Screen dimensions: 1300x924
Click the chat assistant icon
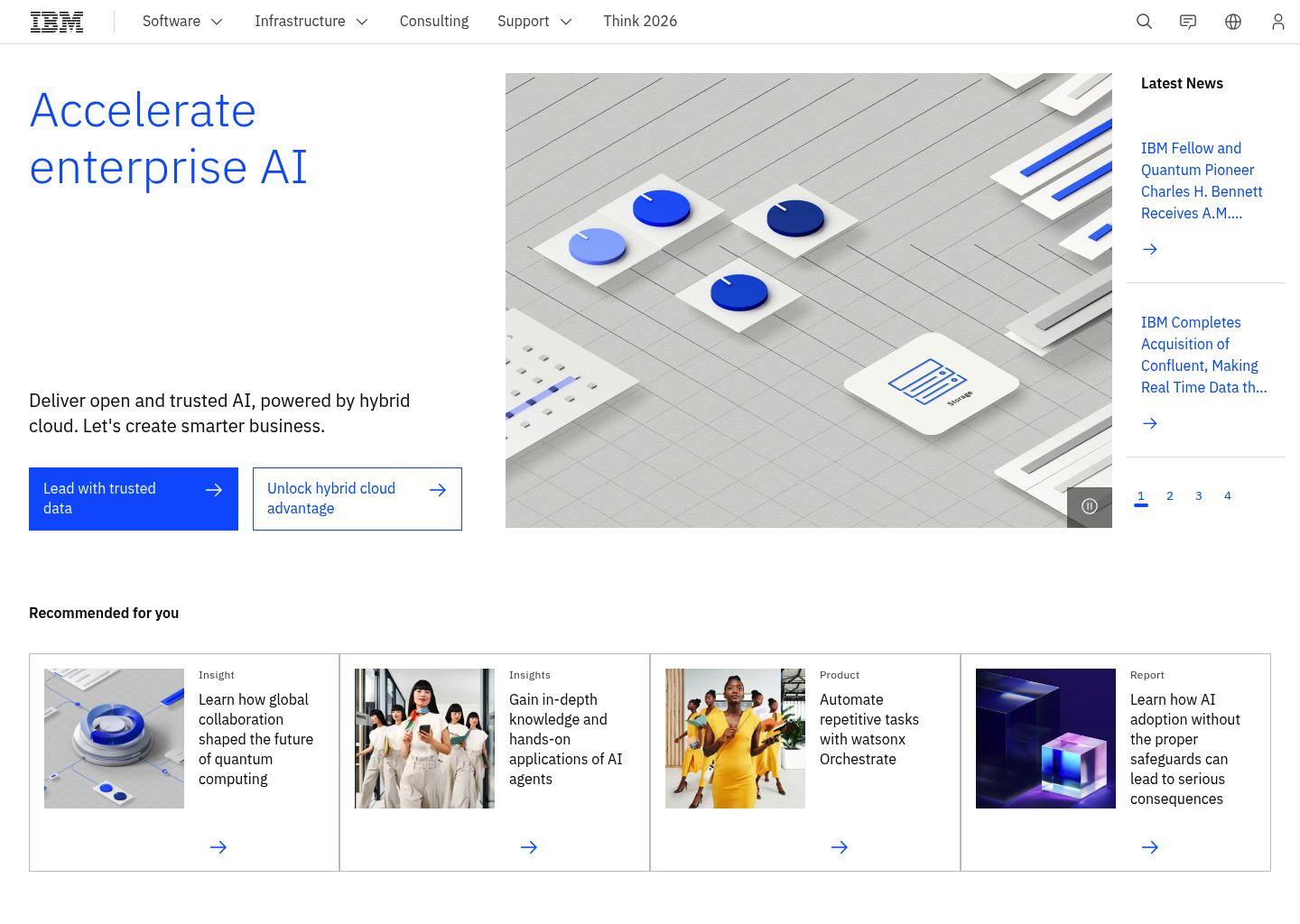click(1187, 21)
